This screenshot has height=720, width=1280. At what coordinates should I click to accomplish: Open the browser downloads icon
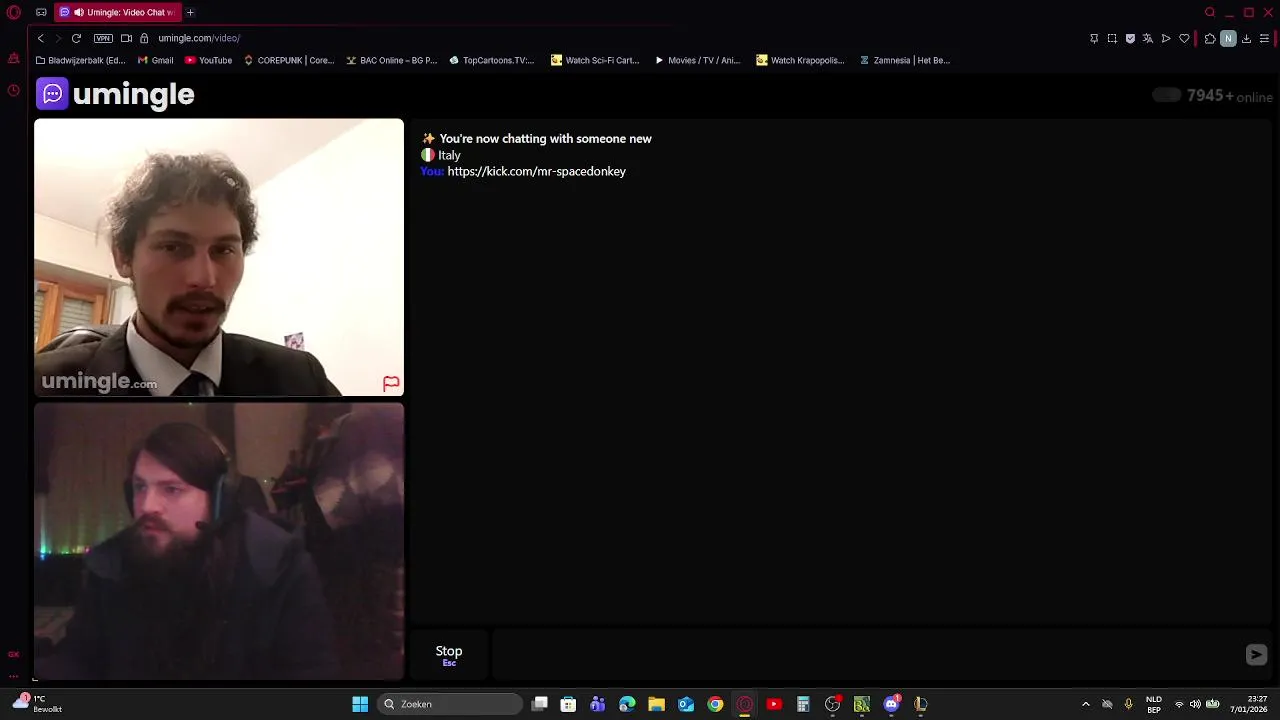coord(1246,38)
